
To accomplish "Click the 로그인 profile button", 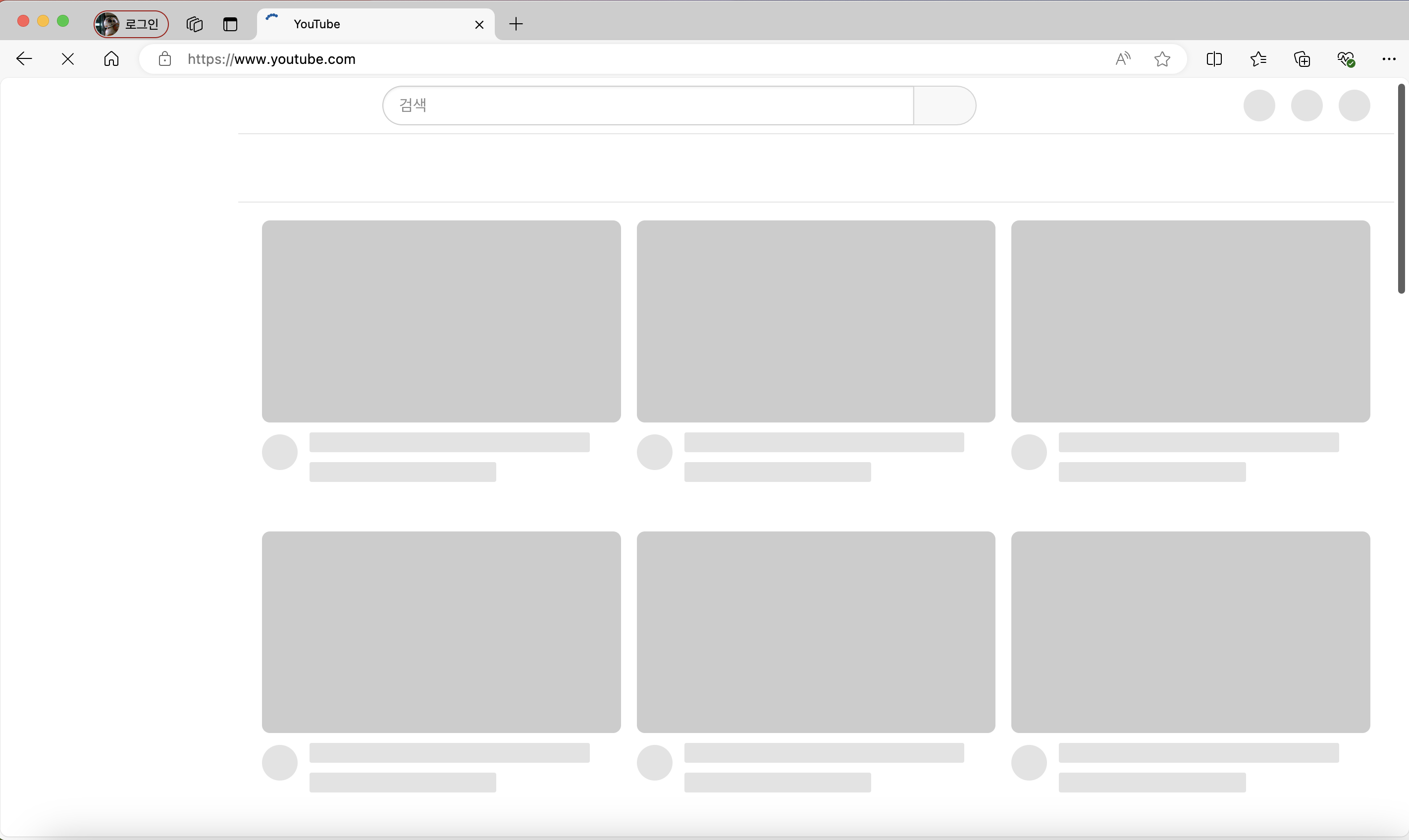I will coord(131,24).
